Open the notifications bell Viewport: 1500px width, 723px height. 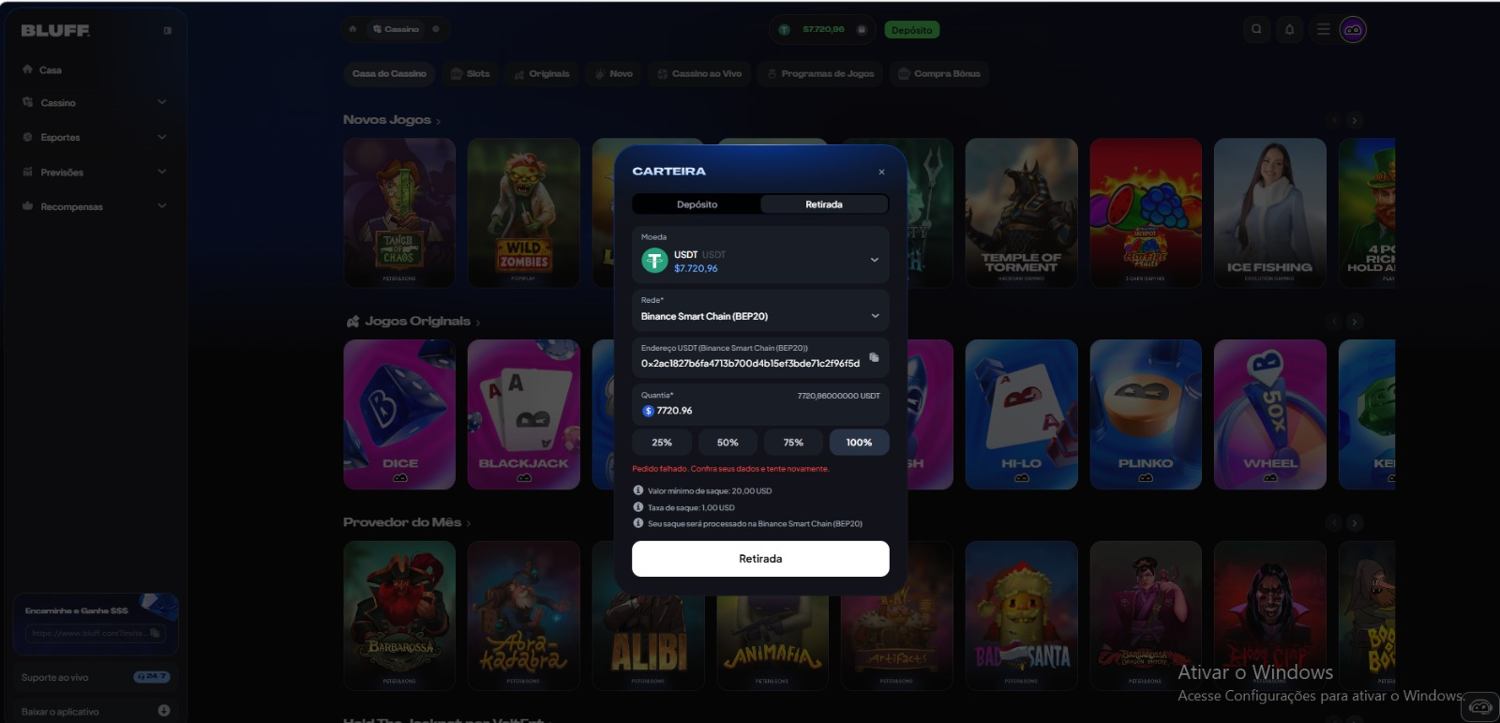1289,29
